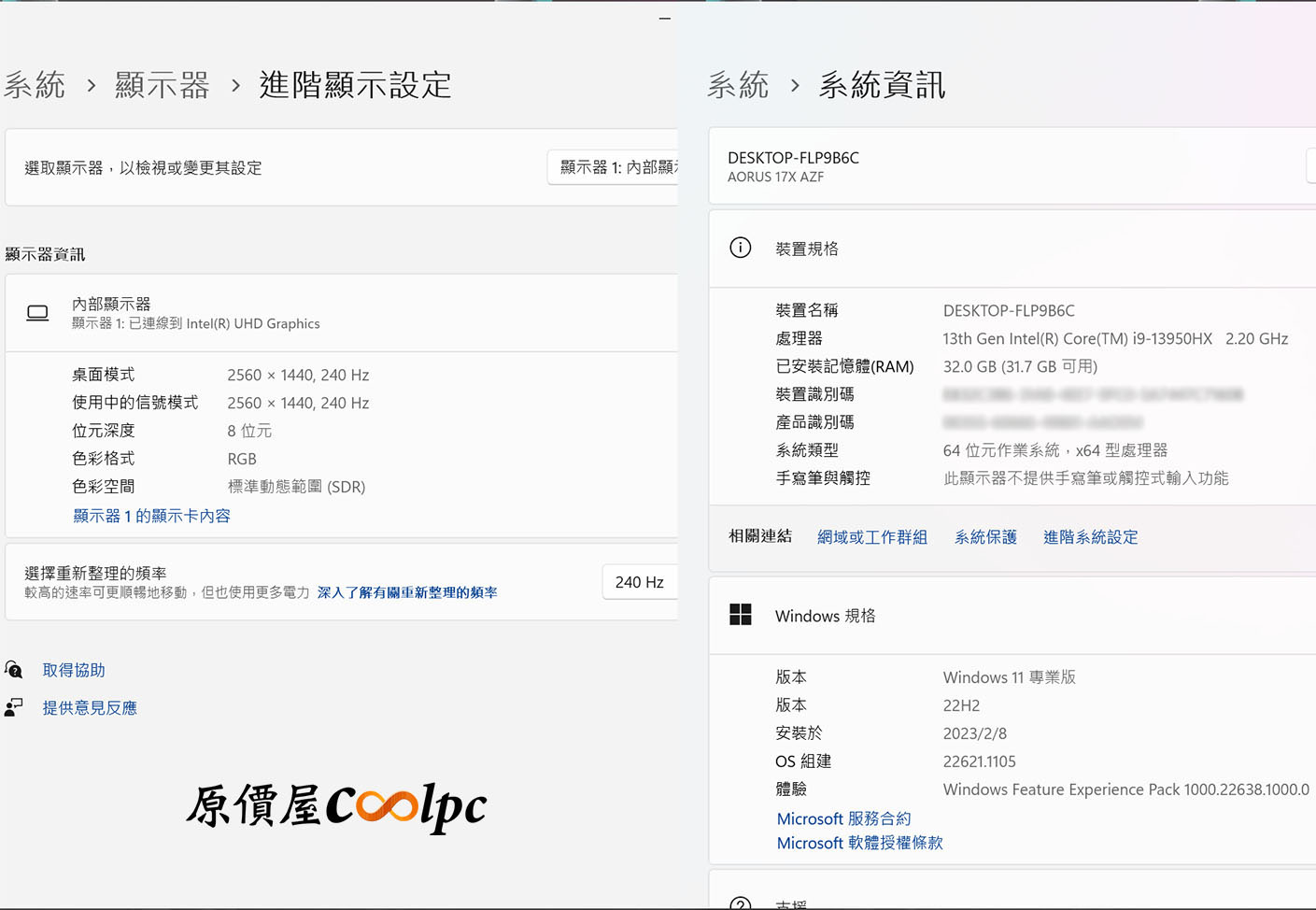
Task: Click the 取得協助 link
Action: pyautogui.click(x=74, y=670)
